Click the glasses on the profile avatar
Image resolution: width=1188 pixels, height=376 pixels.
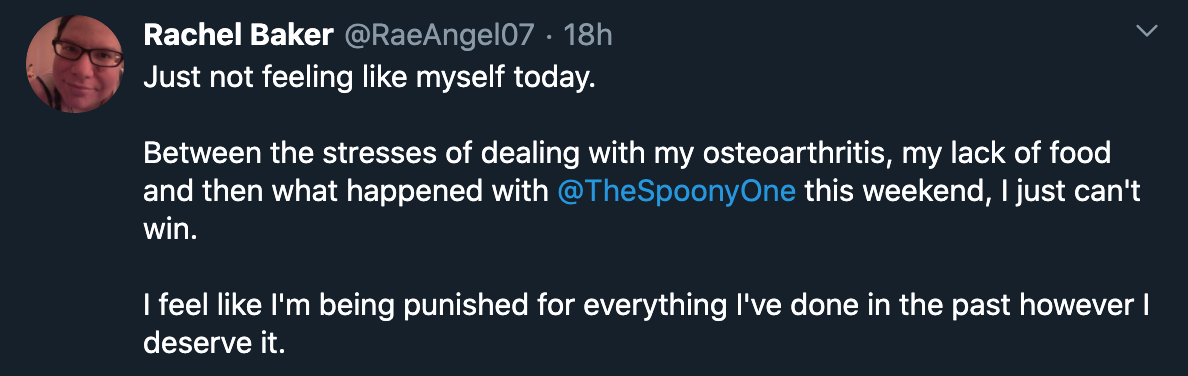pos(88,52)
